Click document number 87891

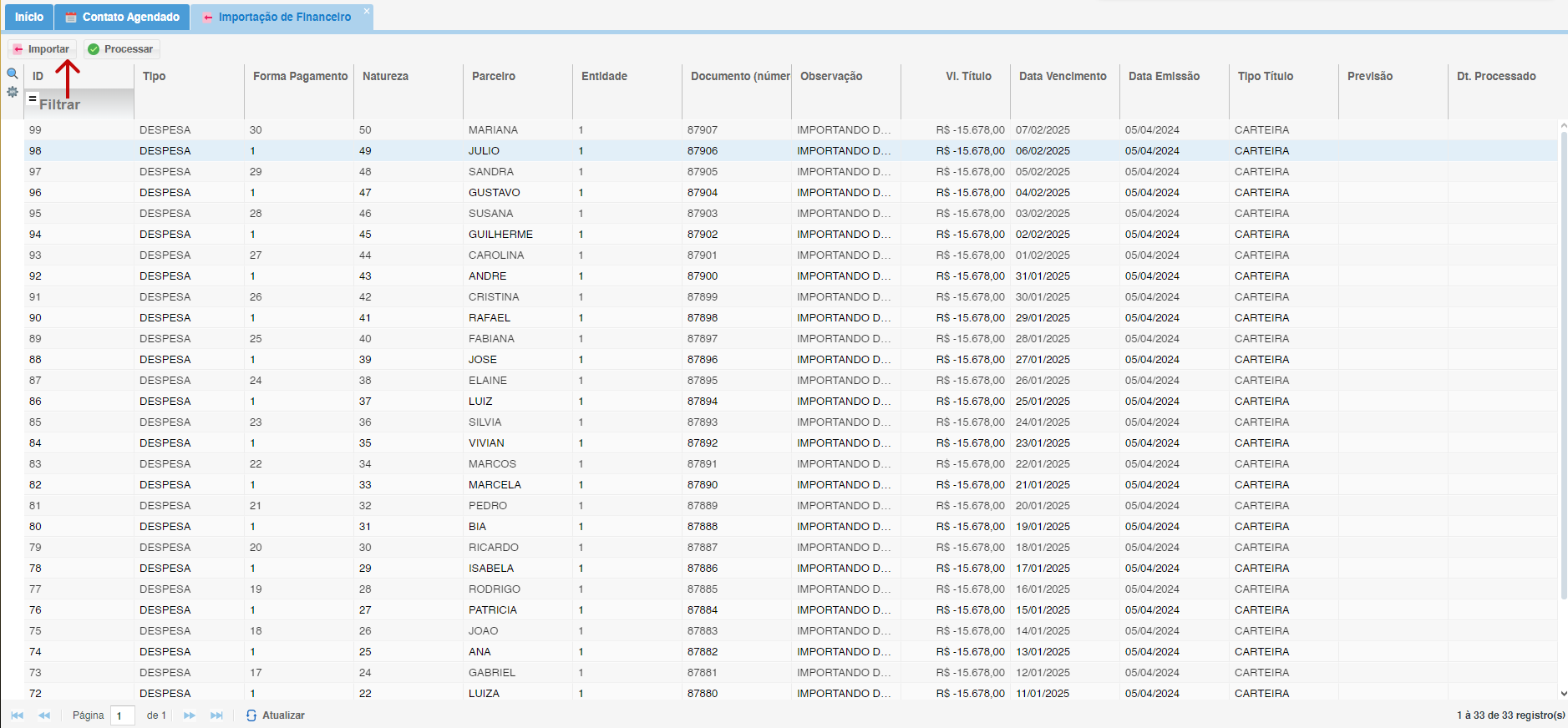pos(703,463)
